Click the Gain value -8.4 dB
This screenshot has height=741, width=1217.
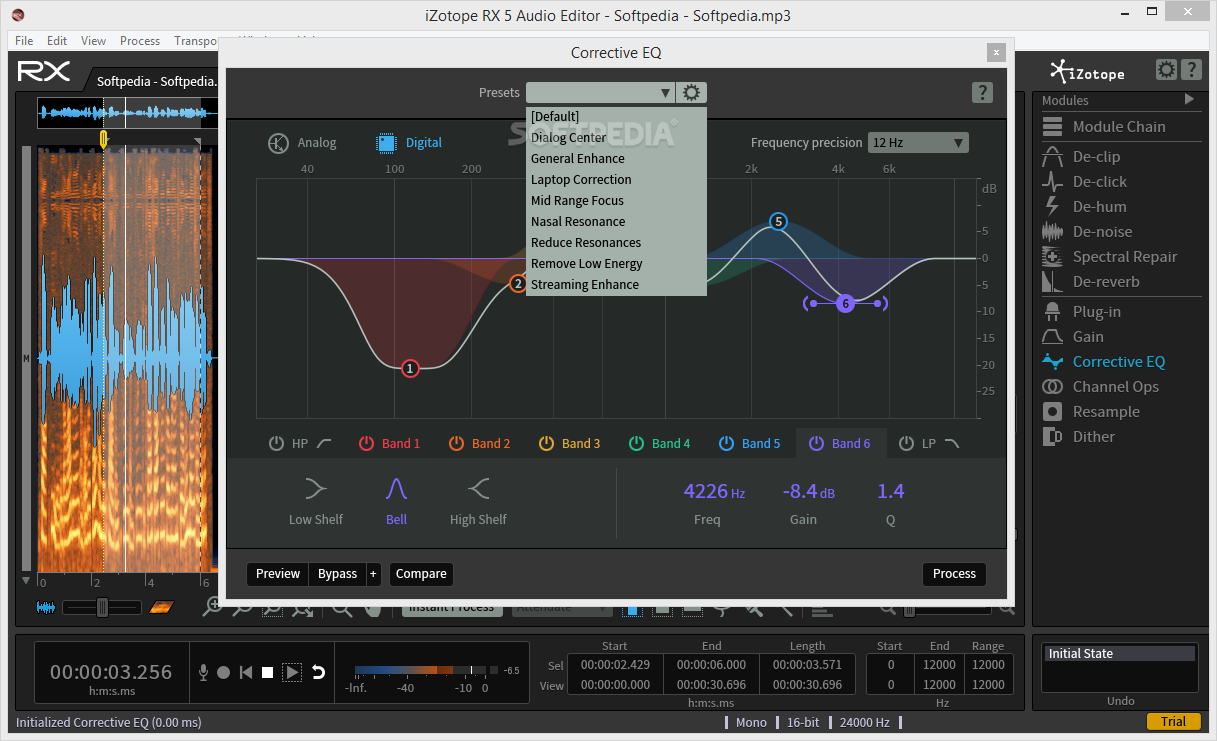click(x=809, y=491)
